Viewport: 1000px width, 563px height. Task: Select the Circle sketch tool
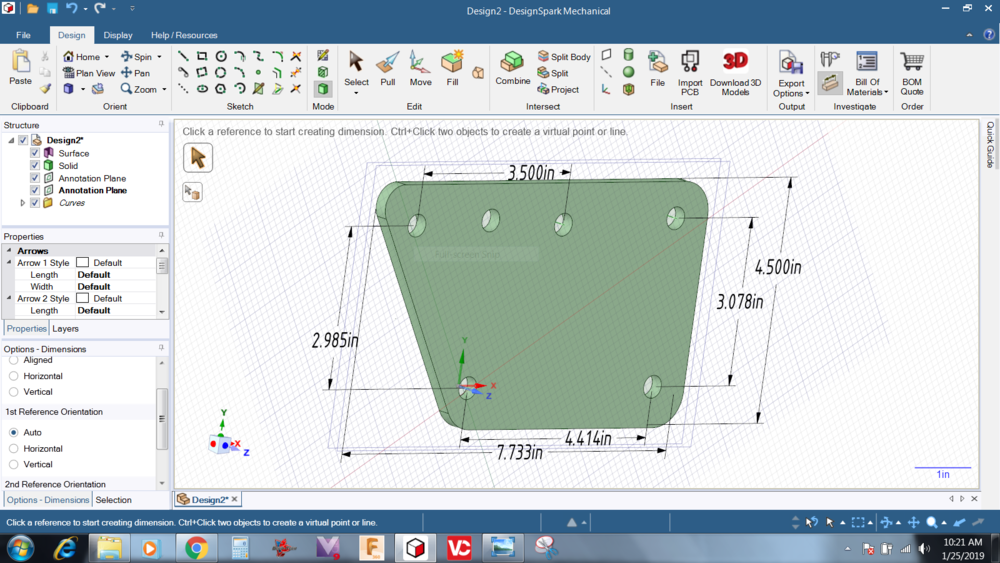point(221,57)
